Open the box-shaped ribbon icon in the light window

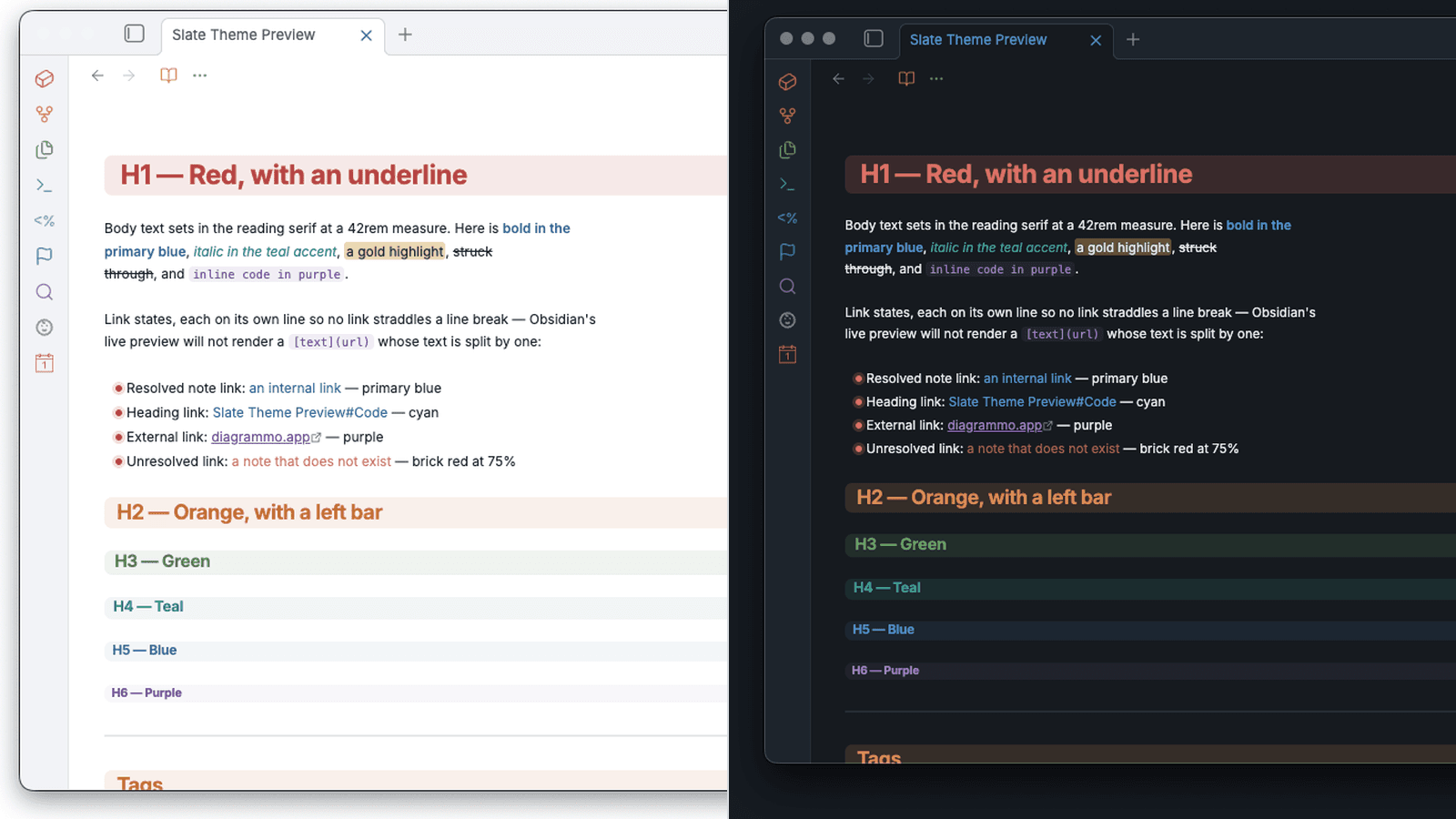(45, 79)
